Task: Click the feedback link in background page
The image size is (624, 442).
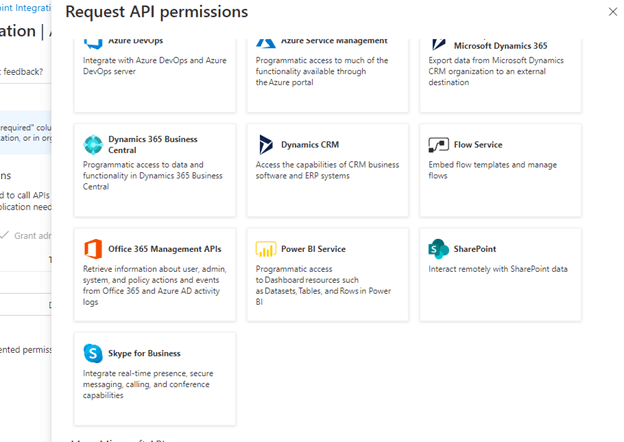Action: coord(23,72)
